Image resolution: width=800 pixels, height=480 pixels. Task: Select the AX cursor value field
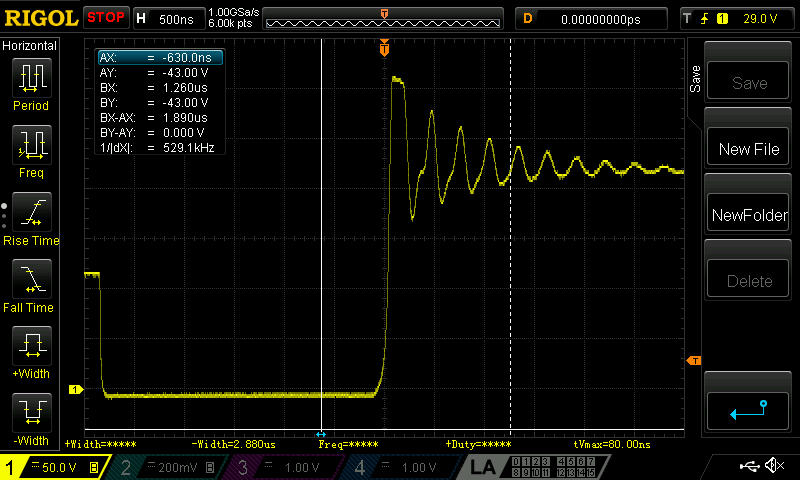click(160, 58)
